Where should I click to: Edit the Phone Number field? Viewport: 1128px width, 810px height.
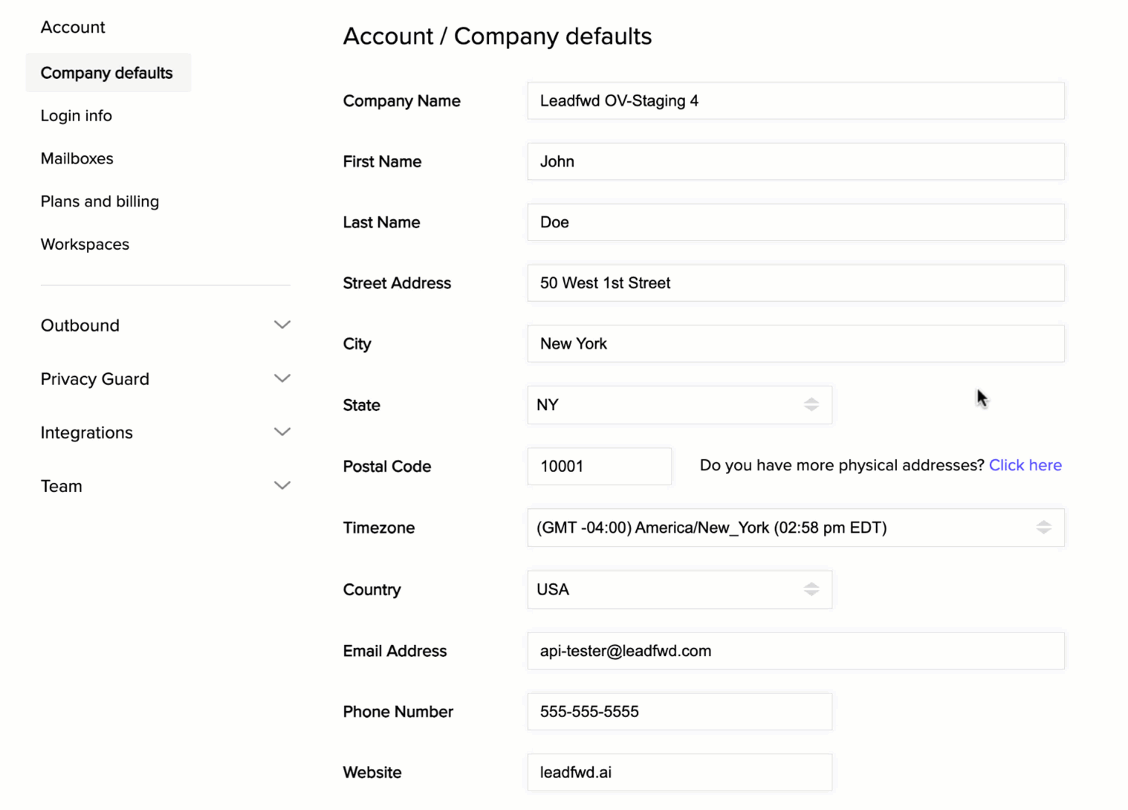coord(680,711)
